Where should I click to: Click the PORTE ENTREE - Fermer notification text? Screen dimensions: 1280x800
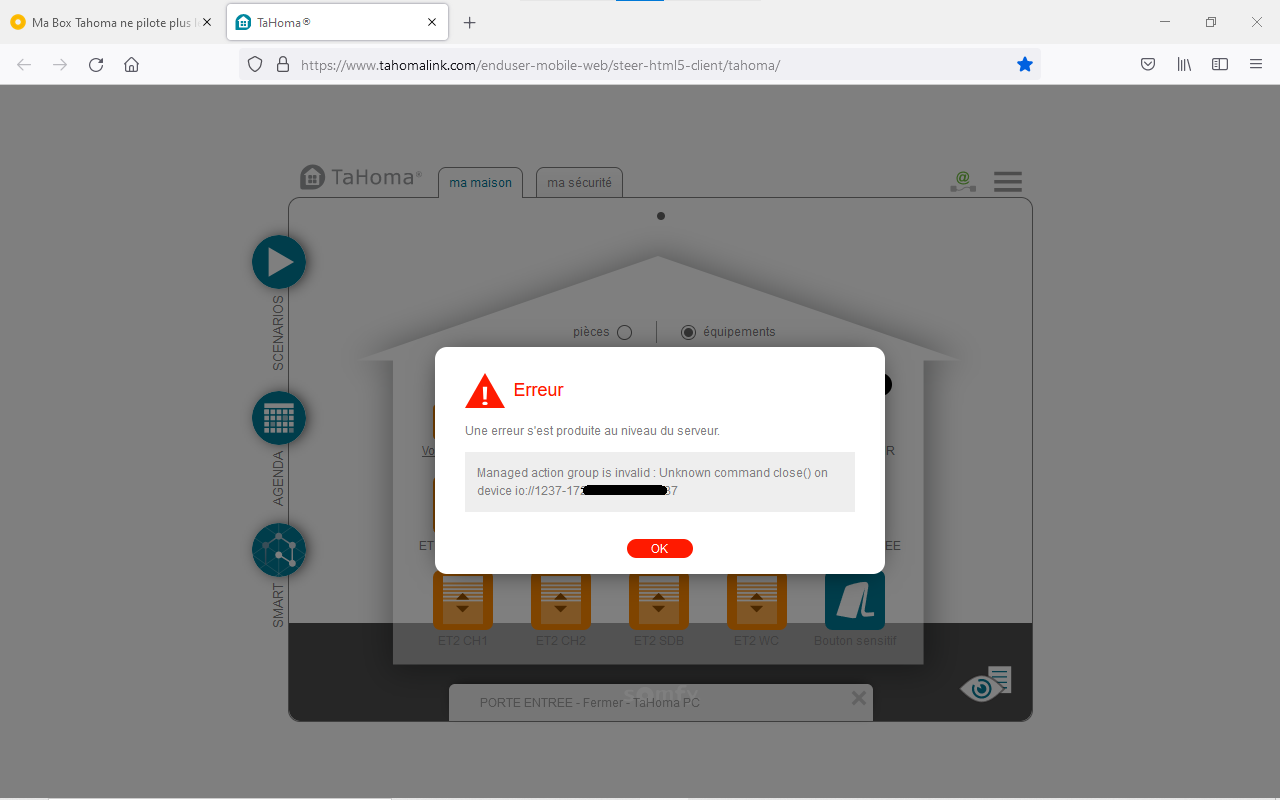click(590, 703)
